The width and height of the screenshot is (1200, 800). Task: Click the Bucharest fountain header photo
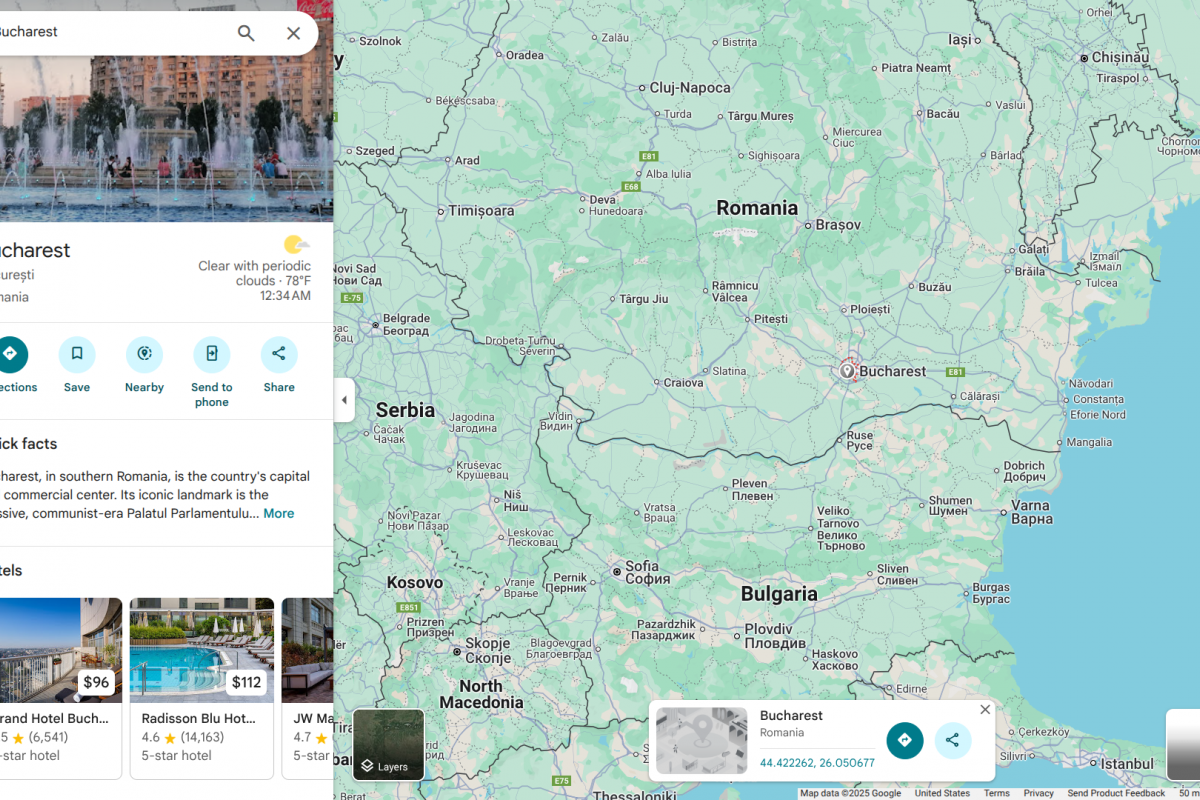[x=166, y=130]
